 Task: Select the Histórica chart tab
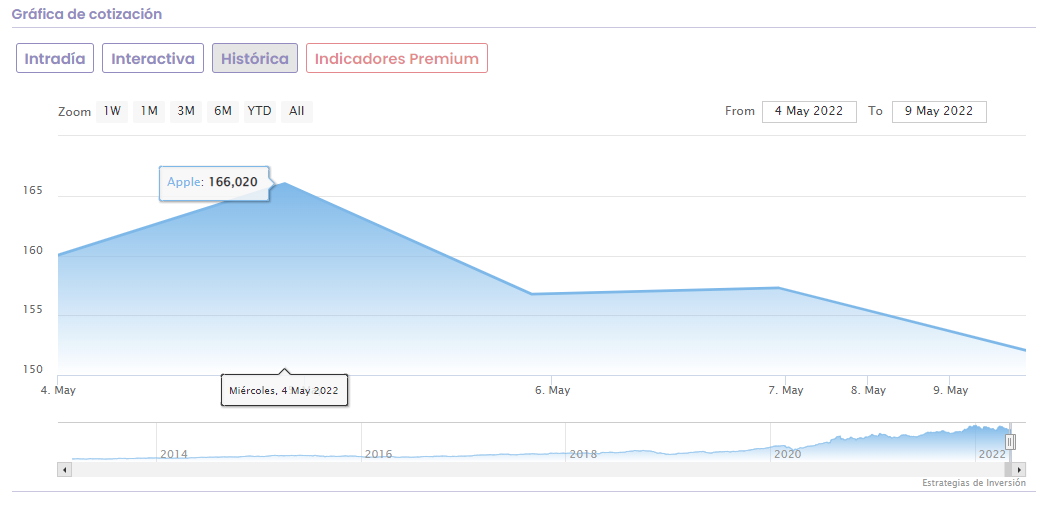(x=255, y=58)
